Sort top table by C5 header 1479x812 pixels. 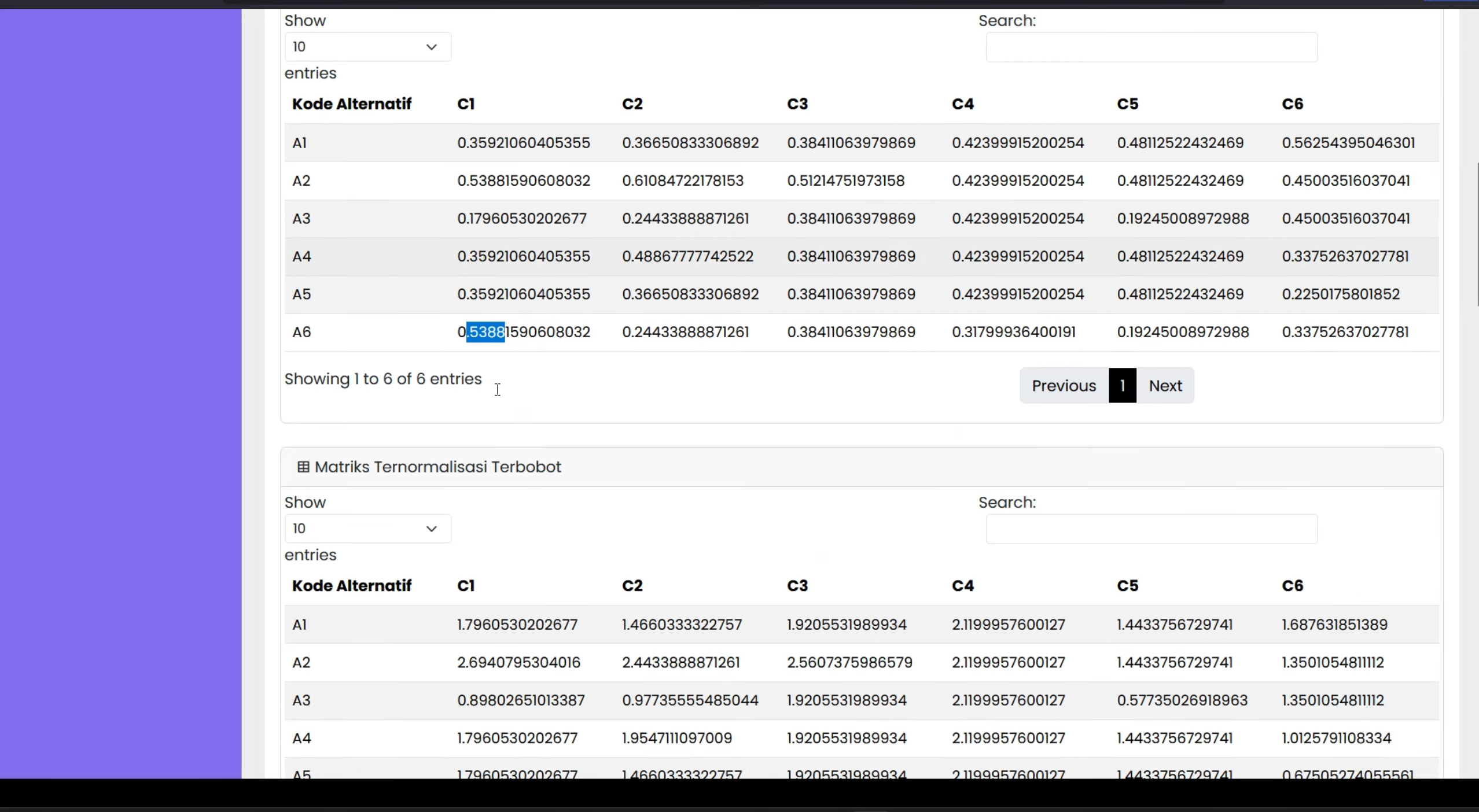click(x=1128, y=104)
